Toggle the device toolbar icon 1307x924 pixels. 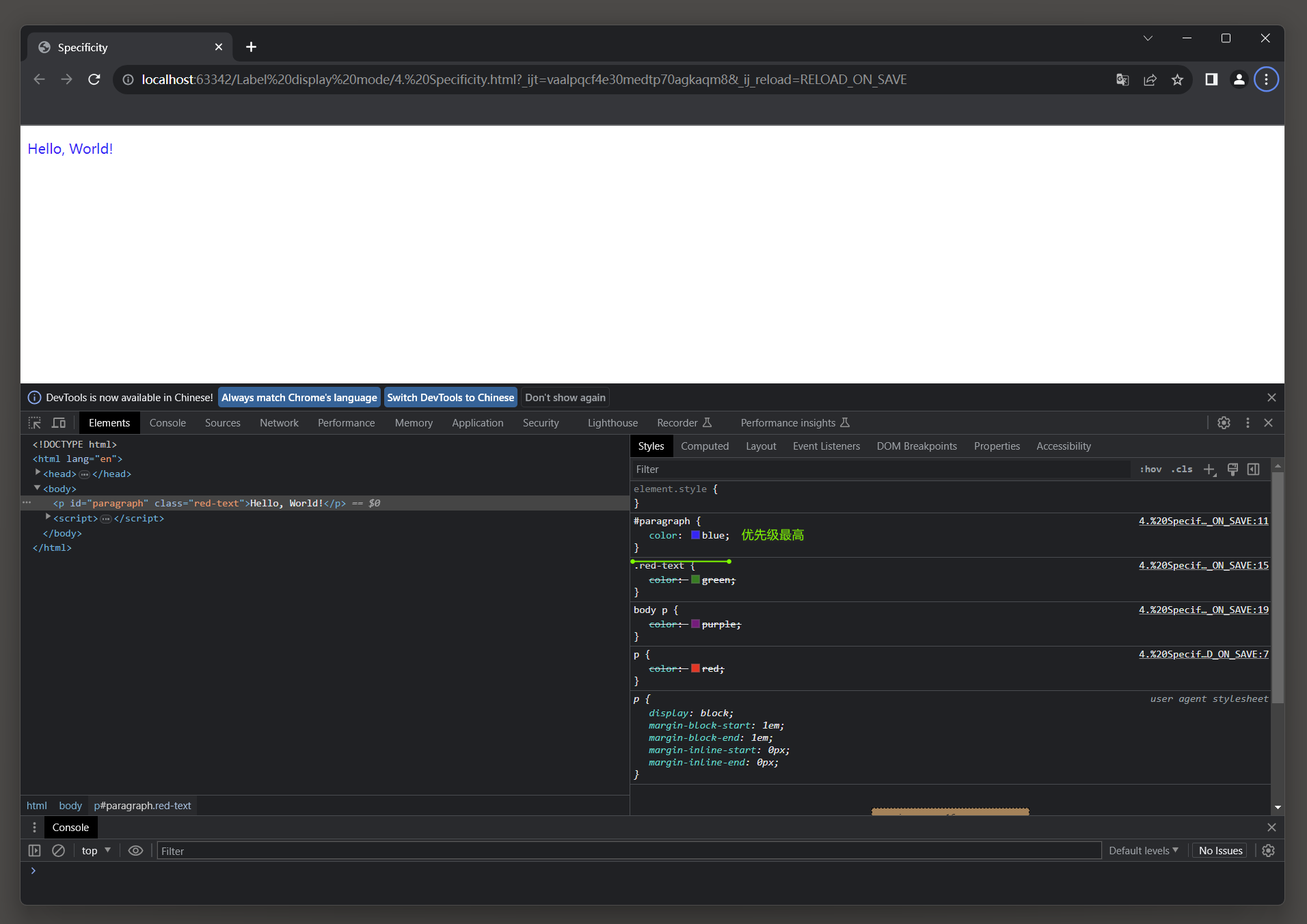pyautogui.click(x=59, y=423)
